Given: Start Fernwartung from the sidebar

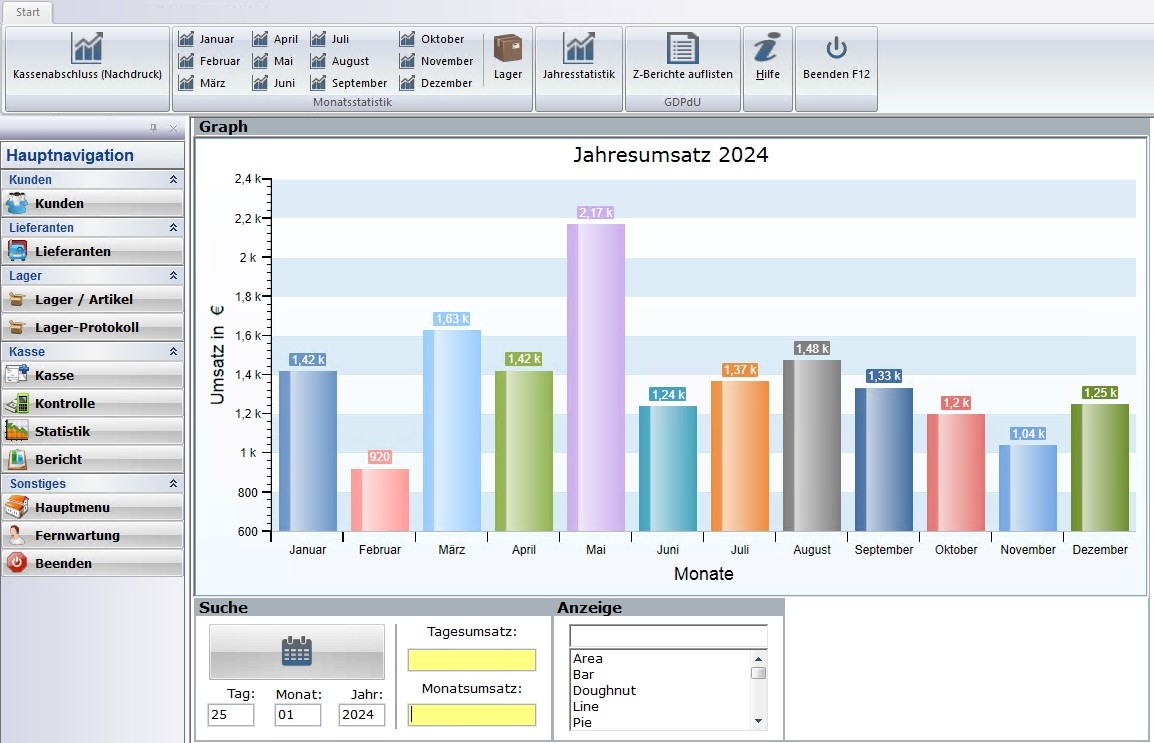Looking at the screenshot, I should pyautogui.click(x=92, y=535).
